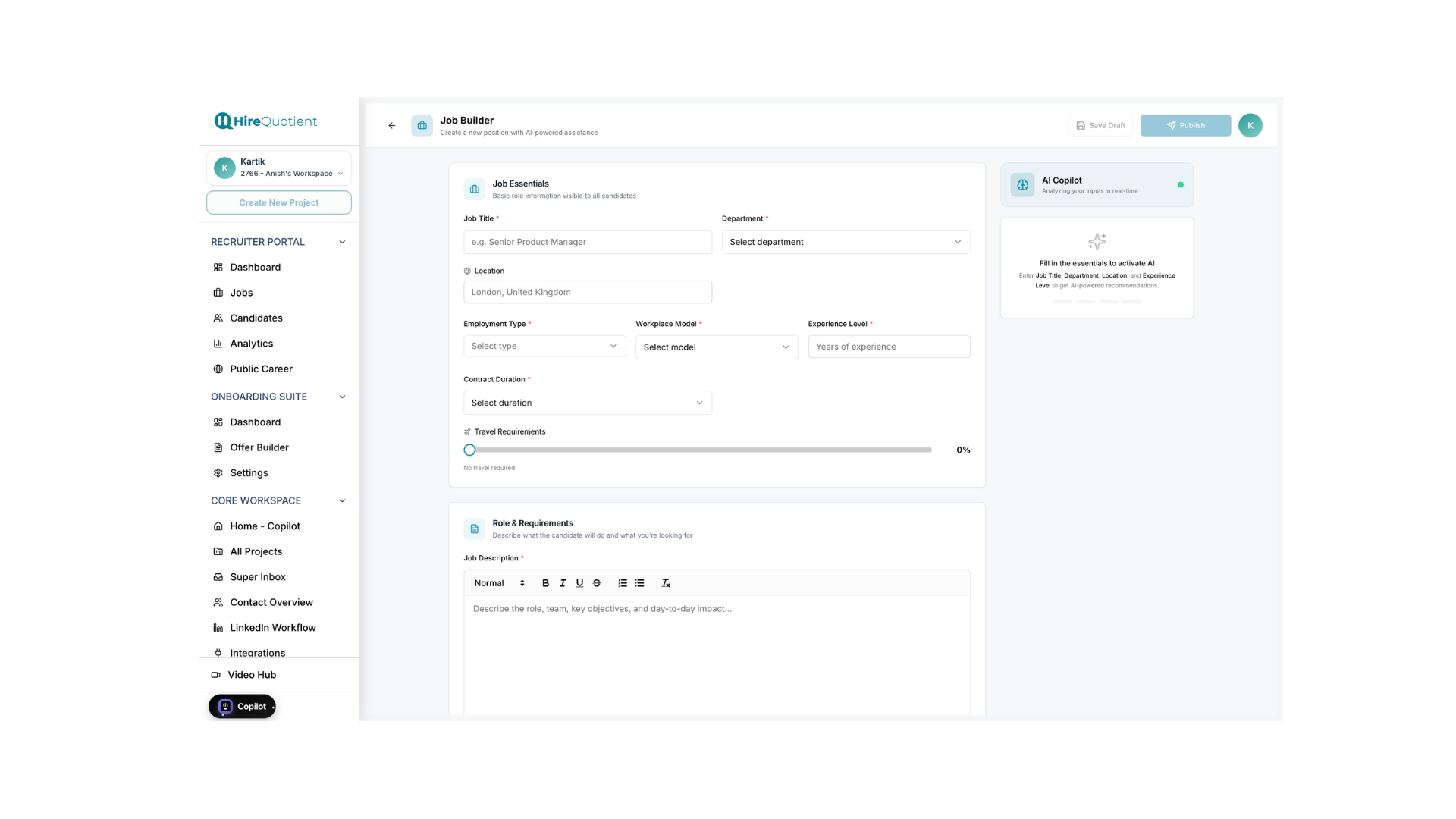Insert a numbered list in editor

click(x=623, y=583)
